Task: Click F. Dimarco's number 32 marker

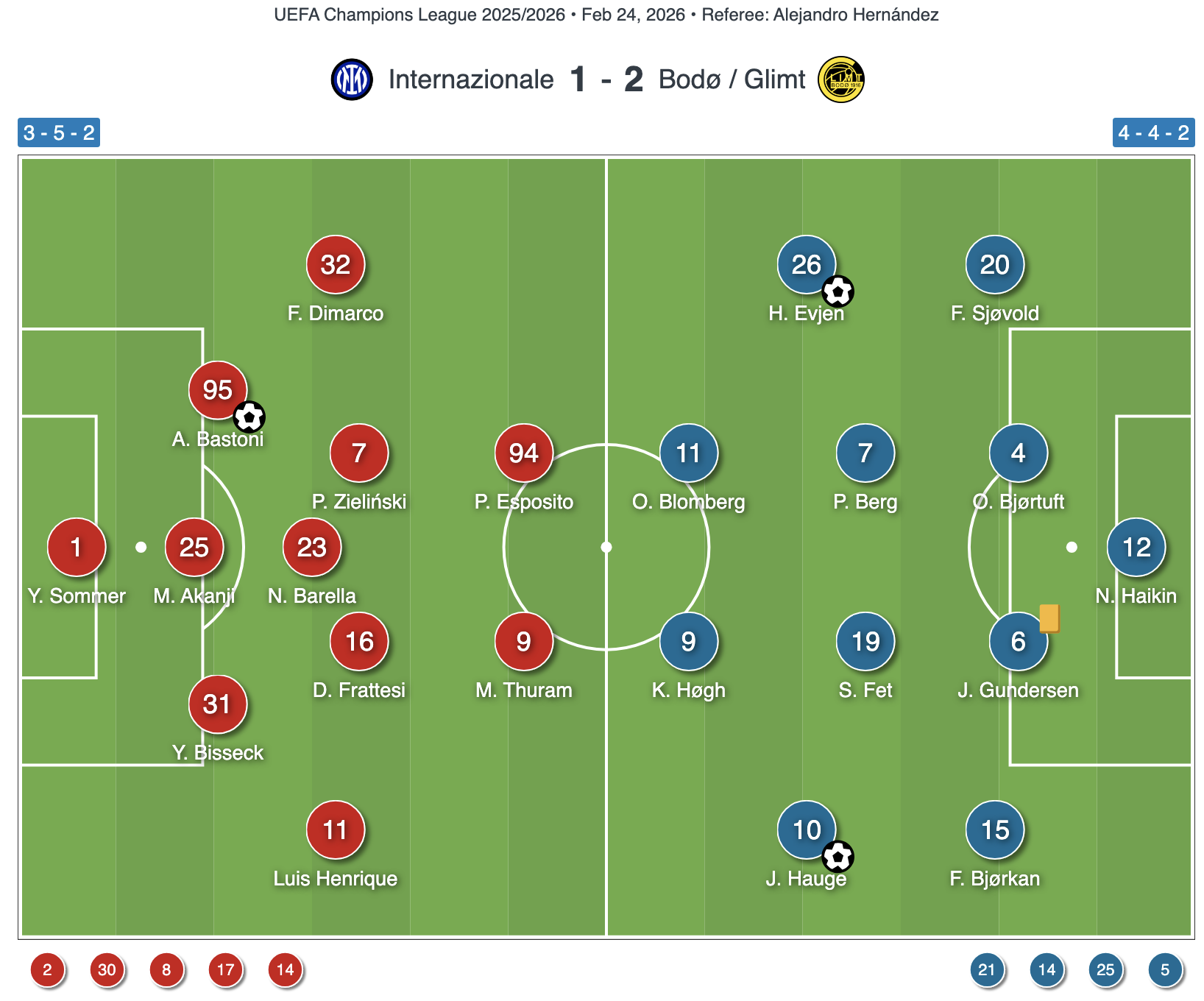Action: tap(336, 264)
